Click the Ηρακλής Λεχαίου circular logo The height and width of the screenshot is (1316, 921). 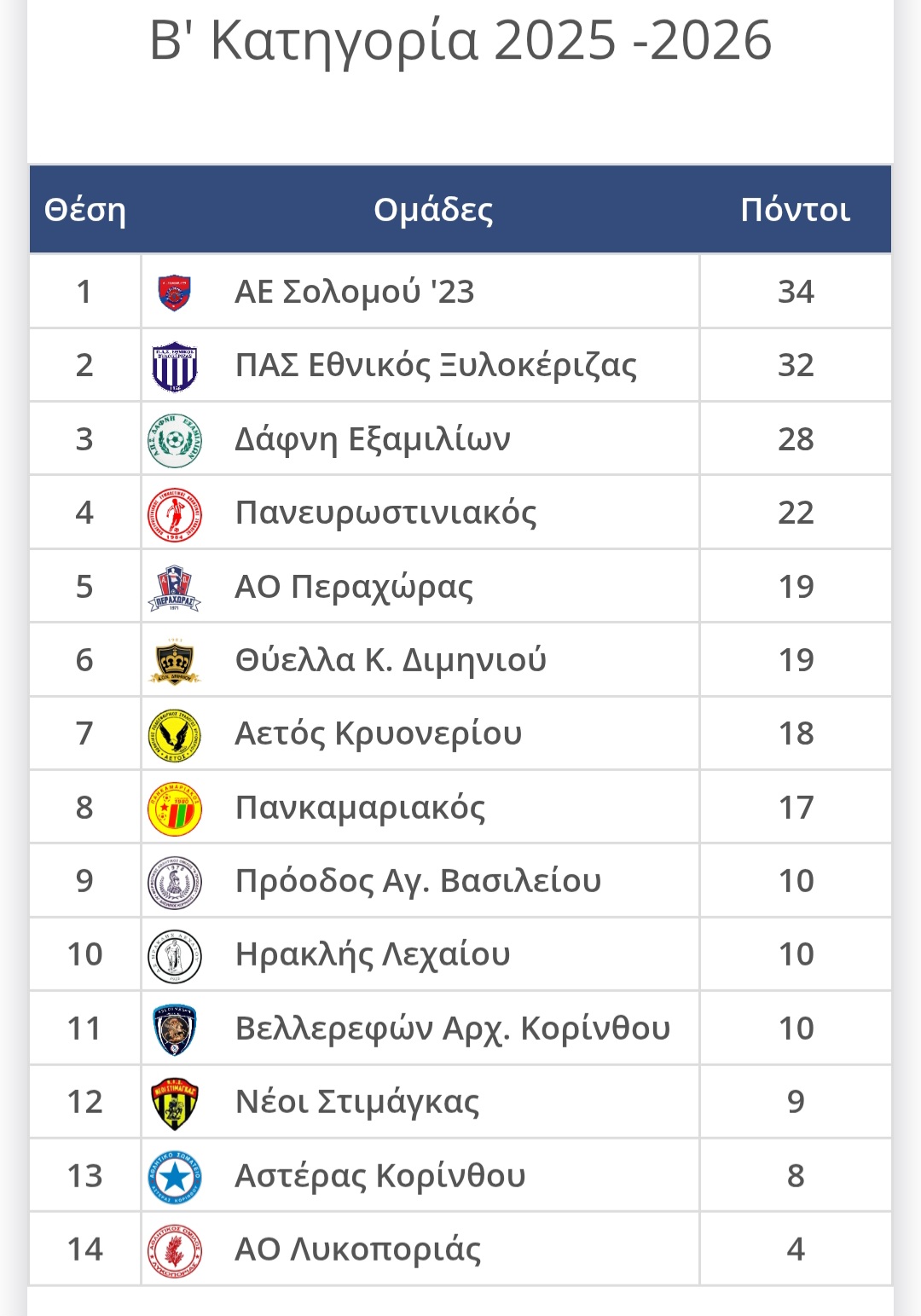175,956
